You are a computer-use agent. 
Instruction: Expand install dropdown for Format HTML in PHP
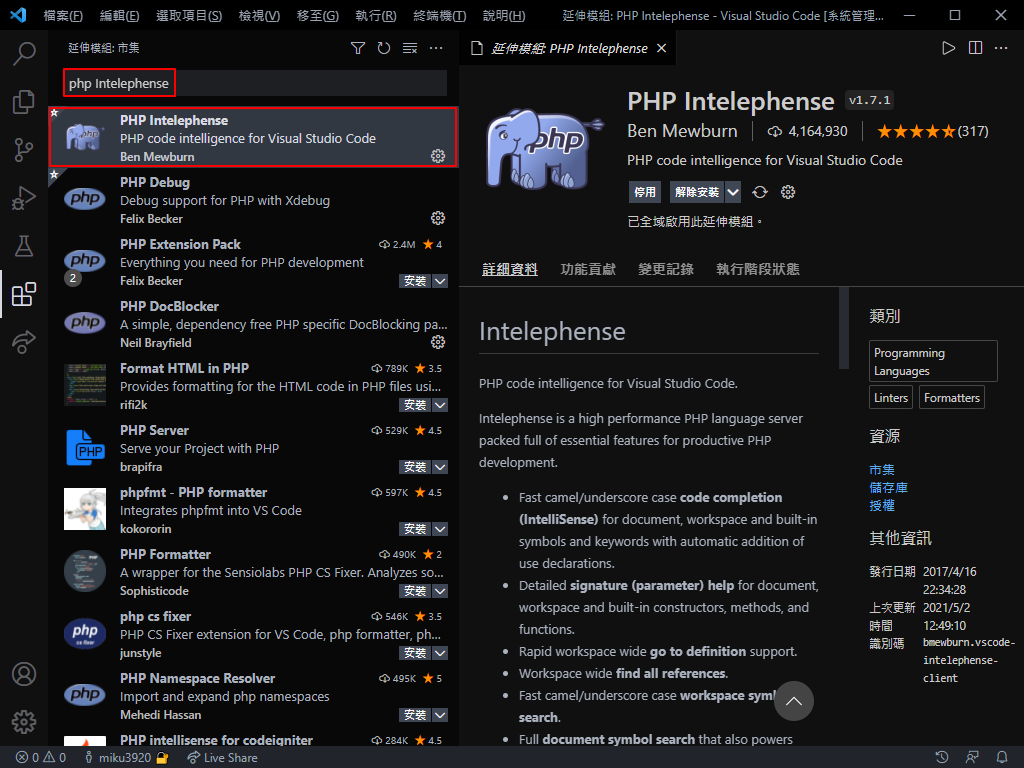[x=441, y=405]
